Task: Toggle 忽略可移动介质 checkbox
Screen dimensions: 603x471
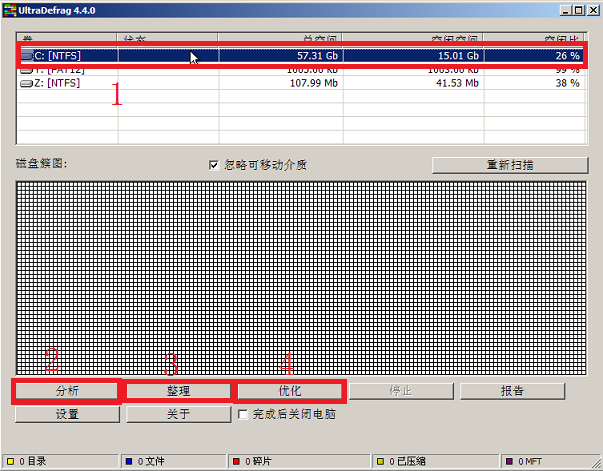Action: (214, 165)
